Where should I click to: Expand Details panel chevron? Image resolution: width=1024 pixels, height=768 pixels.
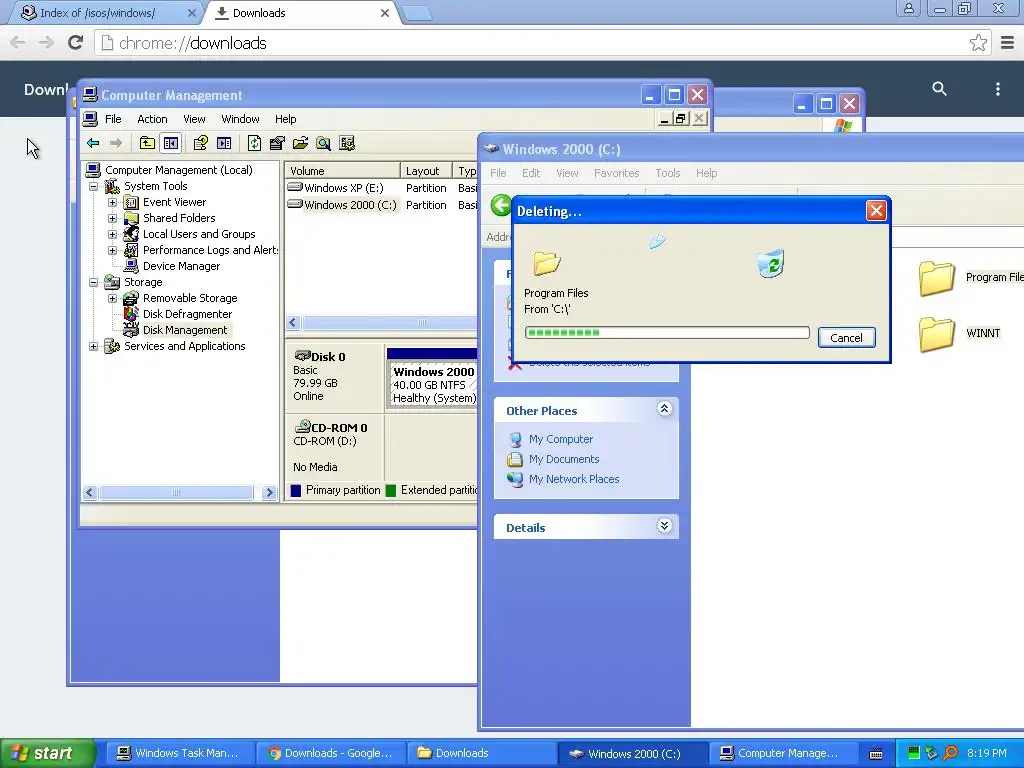pos(664,526)
